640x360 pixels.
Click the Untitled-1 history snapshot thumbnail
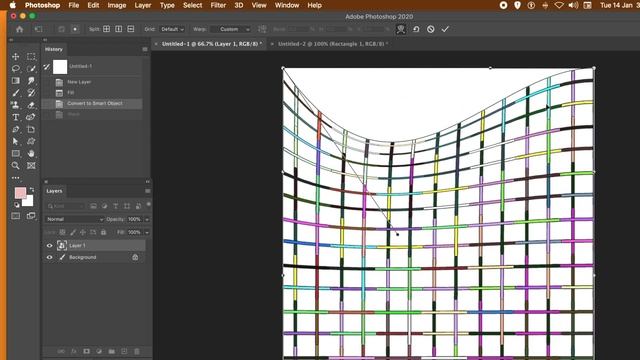click(60, 67)
